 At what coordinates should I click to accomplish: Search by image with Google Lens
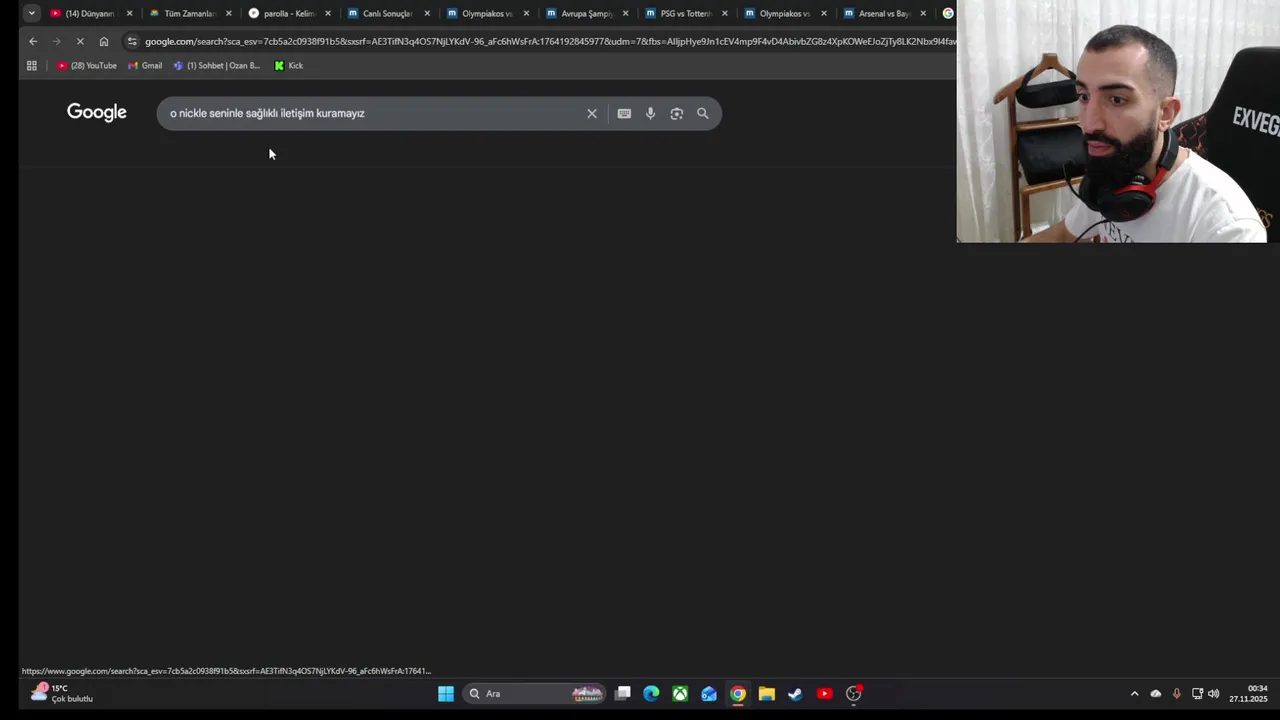pos(676,114)
